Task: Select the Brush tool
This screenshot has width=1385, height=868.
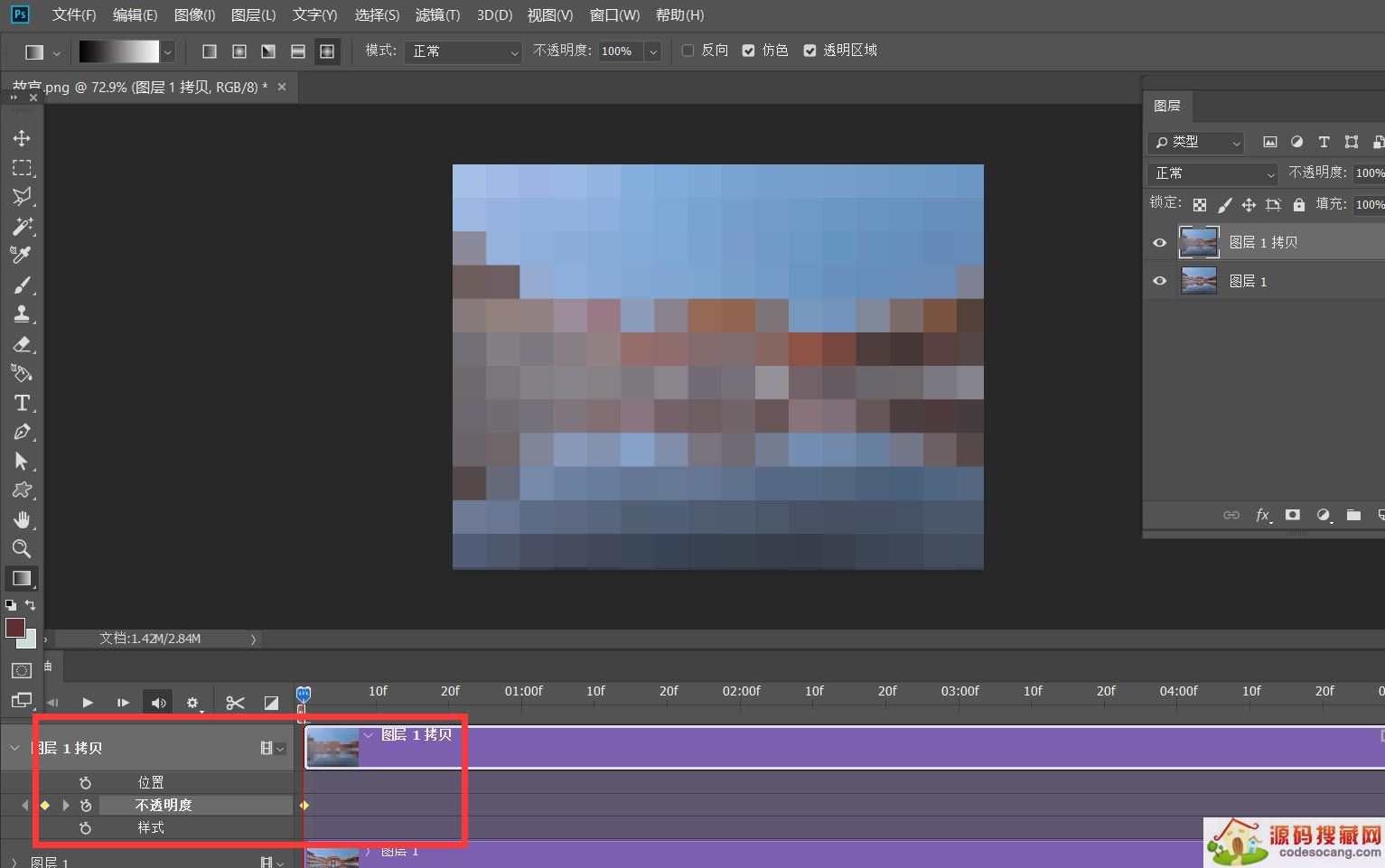Action: pyautogui.click(x=22, y=285)
